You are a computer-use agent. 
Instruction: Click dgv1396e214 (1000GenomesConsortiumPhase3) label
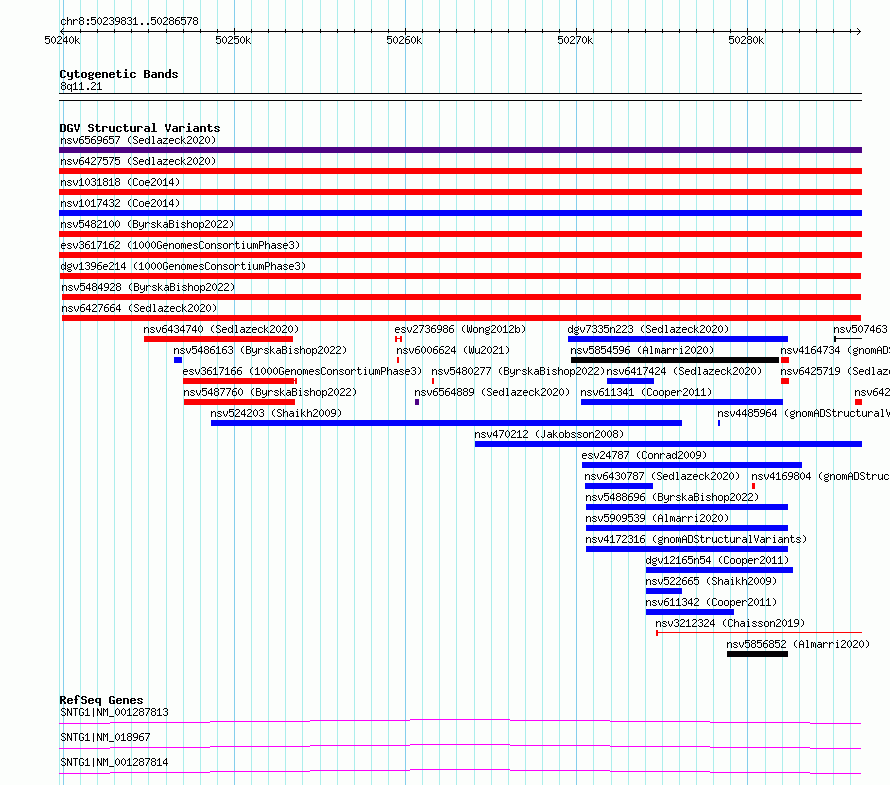(183, 266)
